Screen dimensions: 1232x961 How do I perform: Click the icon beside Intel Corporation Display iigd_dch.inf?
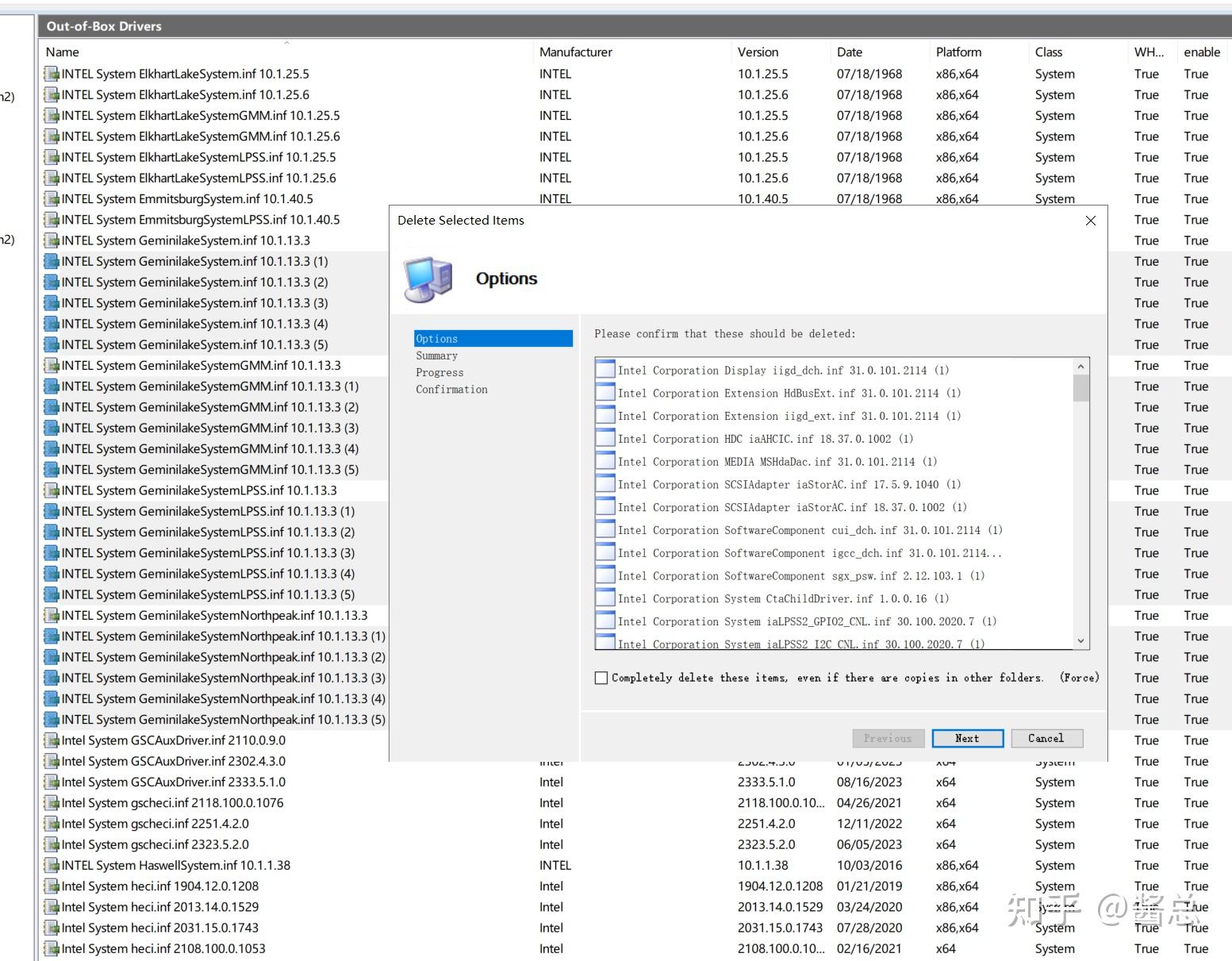(604, 369)
